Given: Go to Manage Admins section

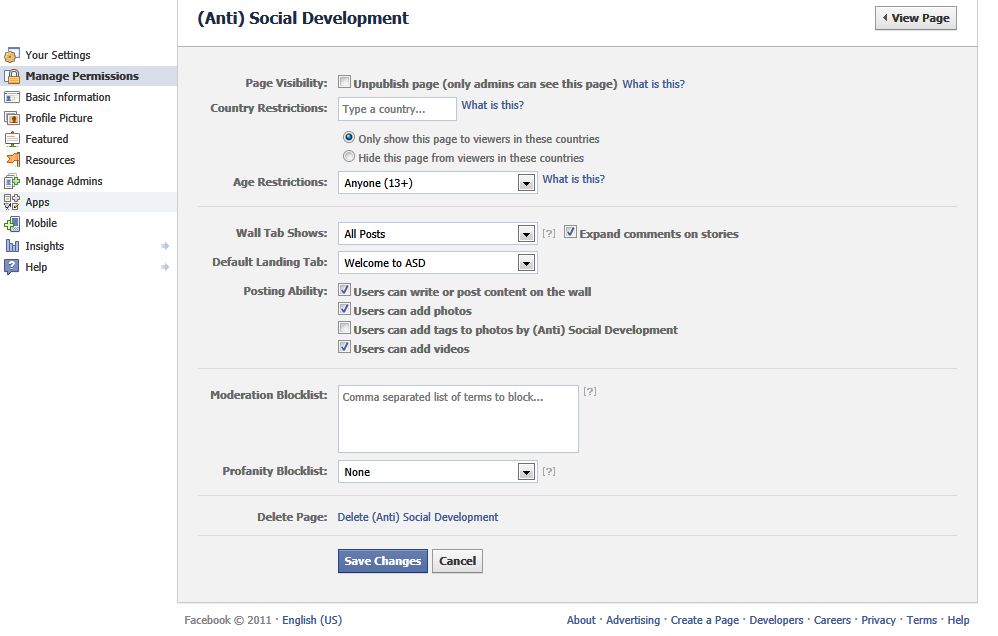Looking at the screenshot, I should [x=64, y=181].
